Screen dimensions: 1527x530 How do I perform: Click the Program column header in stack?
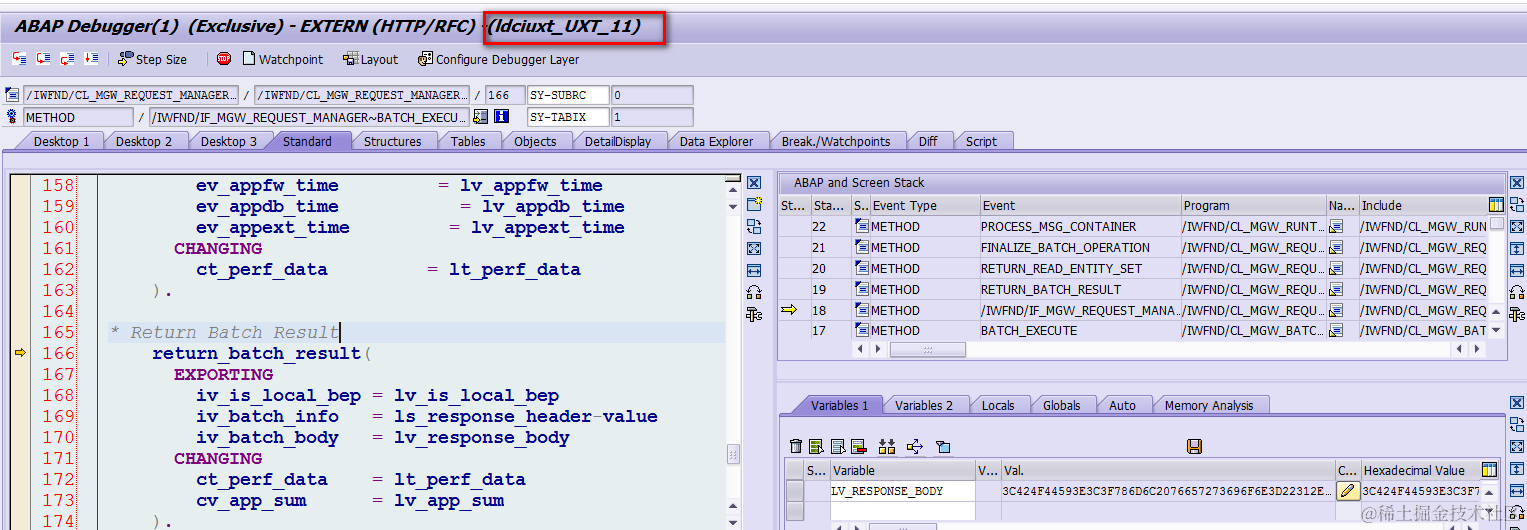coord(1253,205)
